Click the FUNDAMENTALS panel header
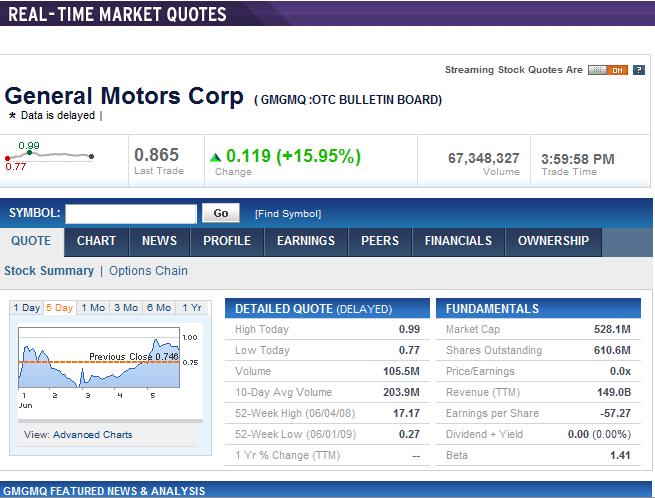Screen dimensions: 655x498 click(x=538, y=308)
